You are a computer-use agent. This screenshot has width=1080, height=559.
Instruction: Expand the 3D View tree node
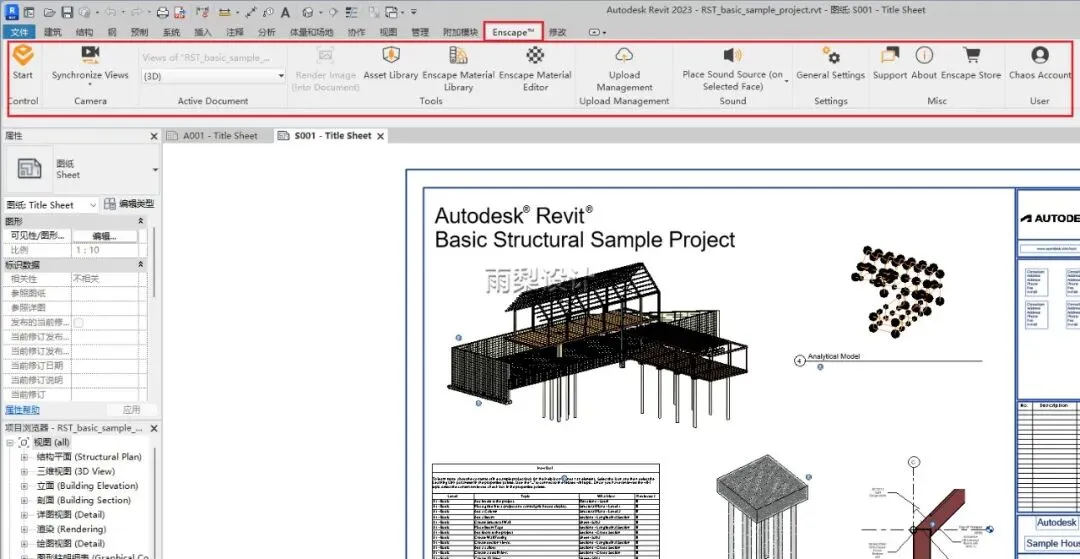24,472
